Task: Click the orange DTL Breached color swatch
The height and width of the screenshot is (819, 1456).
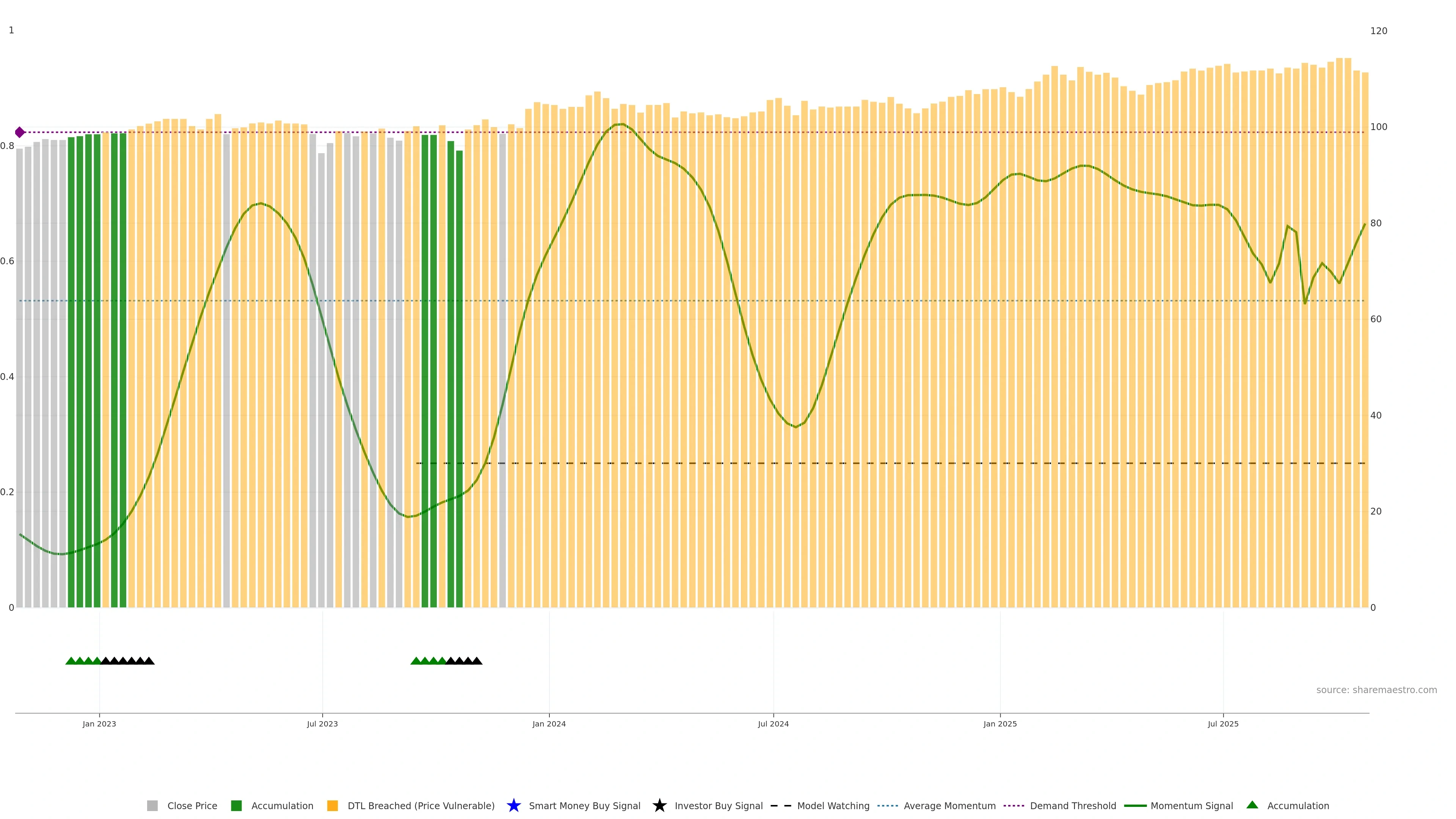Action: pyautogui.click(x=333, y=806)
